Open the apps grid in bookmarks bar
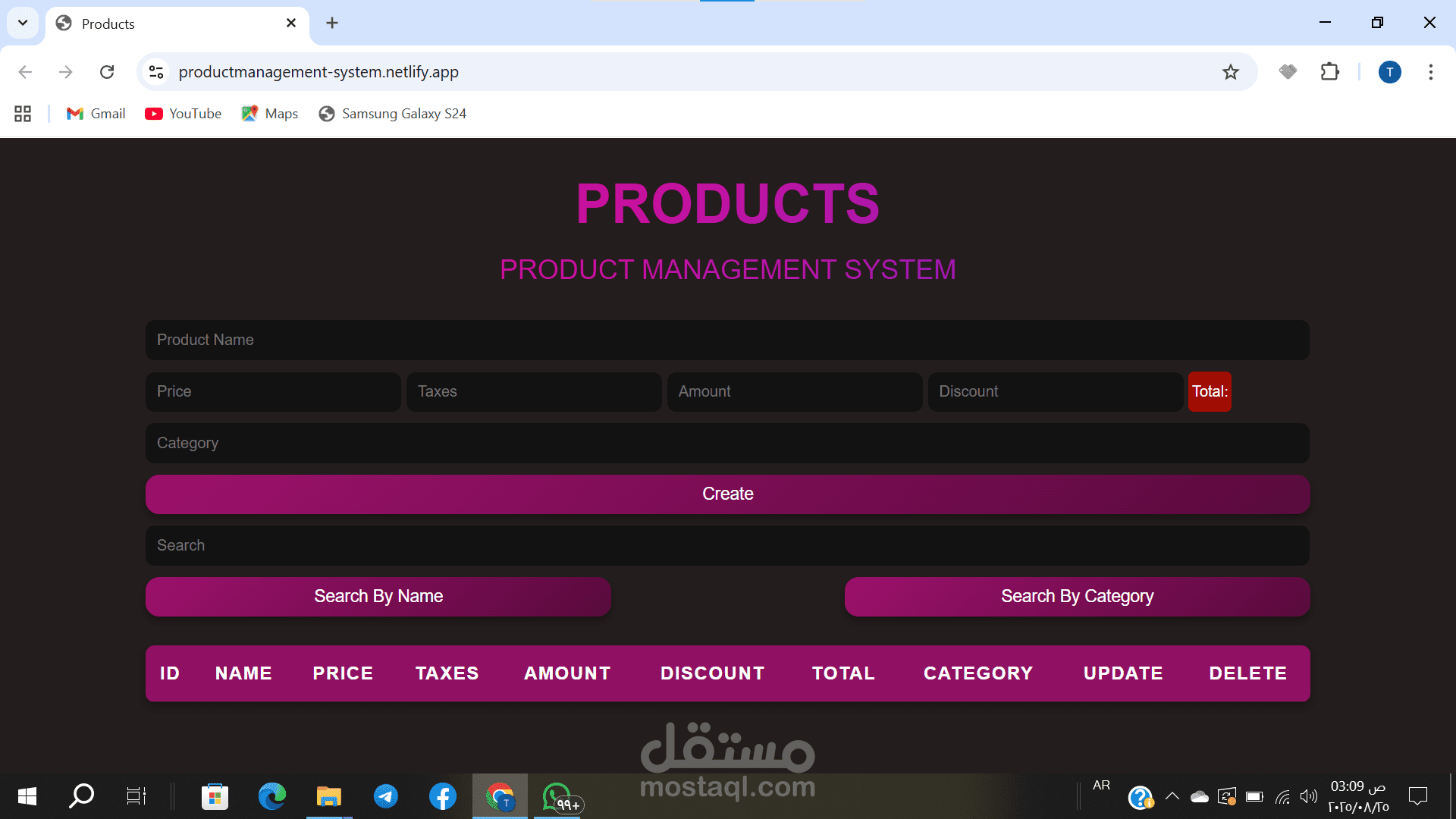1456x819 pixels. coord(23,114)
